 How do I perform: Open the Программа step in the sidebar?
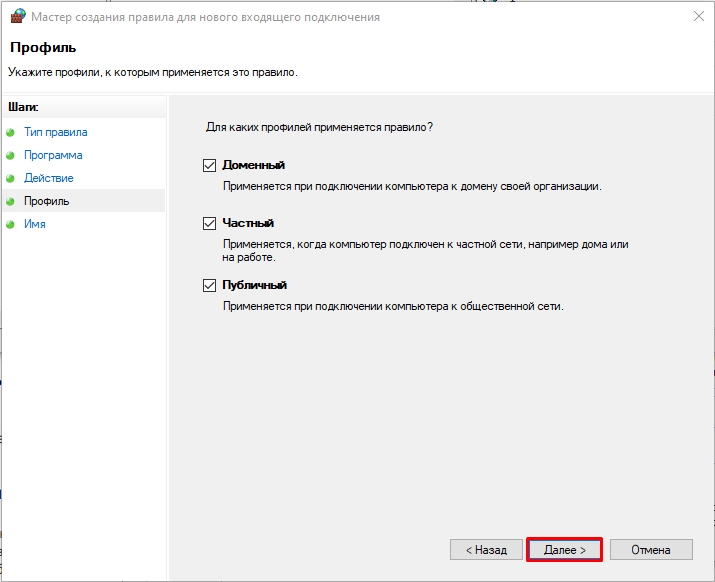pos(53,155)
